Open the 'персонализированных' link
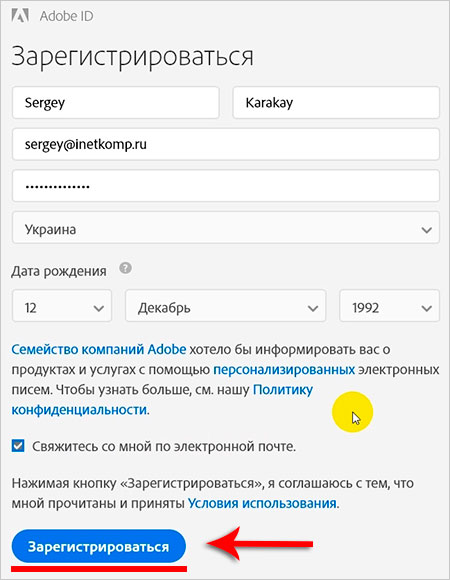The width and height of the screenshot is (450, 580). click(x=284, y=370)
